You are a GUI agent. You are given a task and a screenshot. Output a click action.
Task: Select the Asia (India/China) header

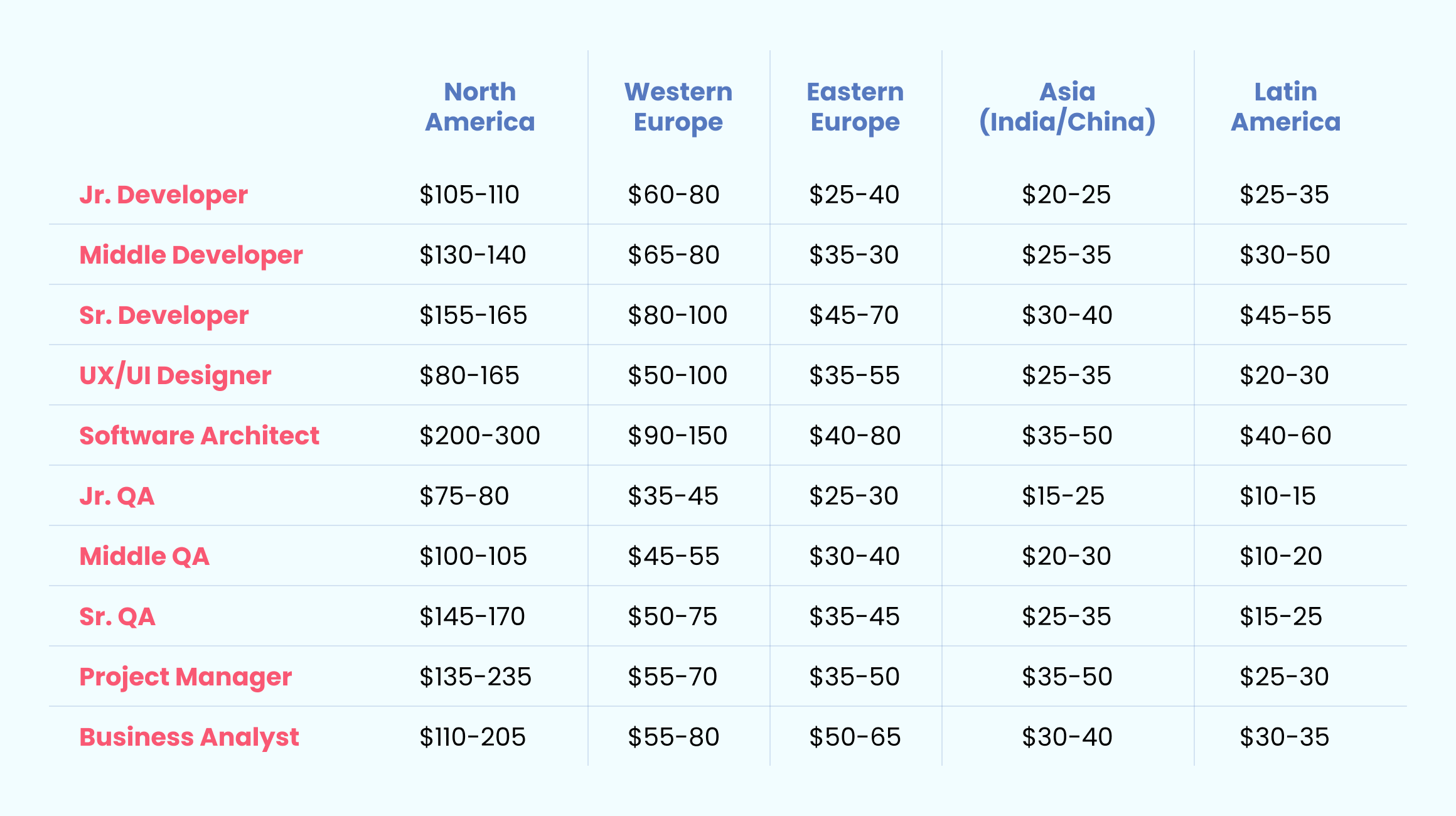1068,107
